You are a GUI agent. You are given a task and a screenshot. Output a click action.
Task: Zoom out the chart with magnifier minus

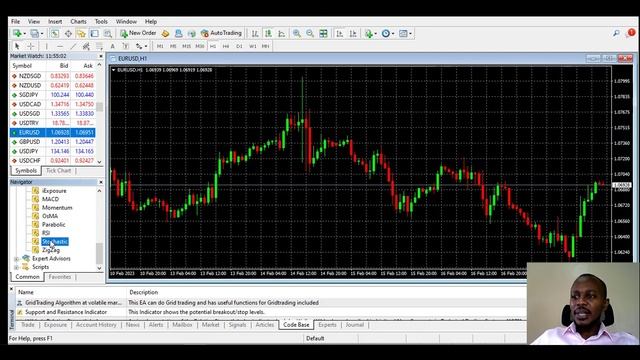pyautogui.click(x=310, y=33)
